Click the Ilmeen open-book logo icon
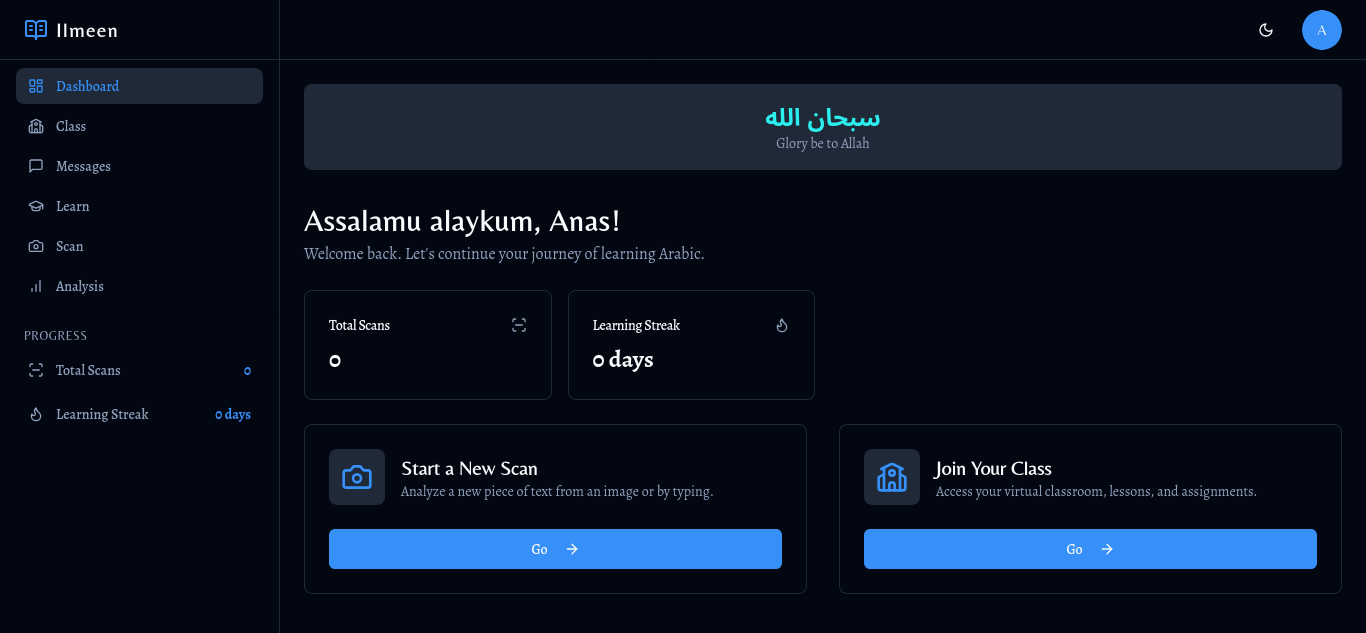The image size is (1366, 633). pos(36,30)
